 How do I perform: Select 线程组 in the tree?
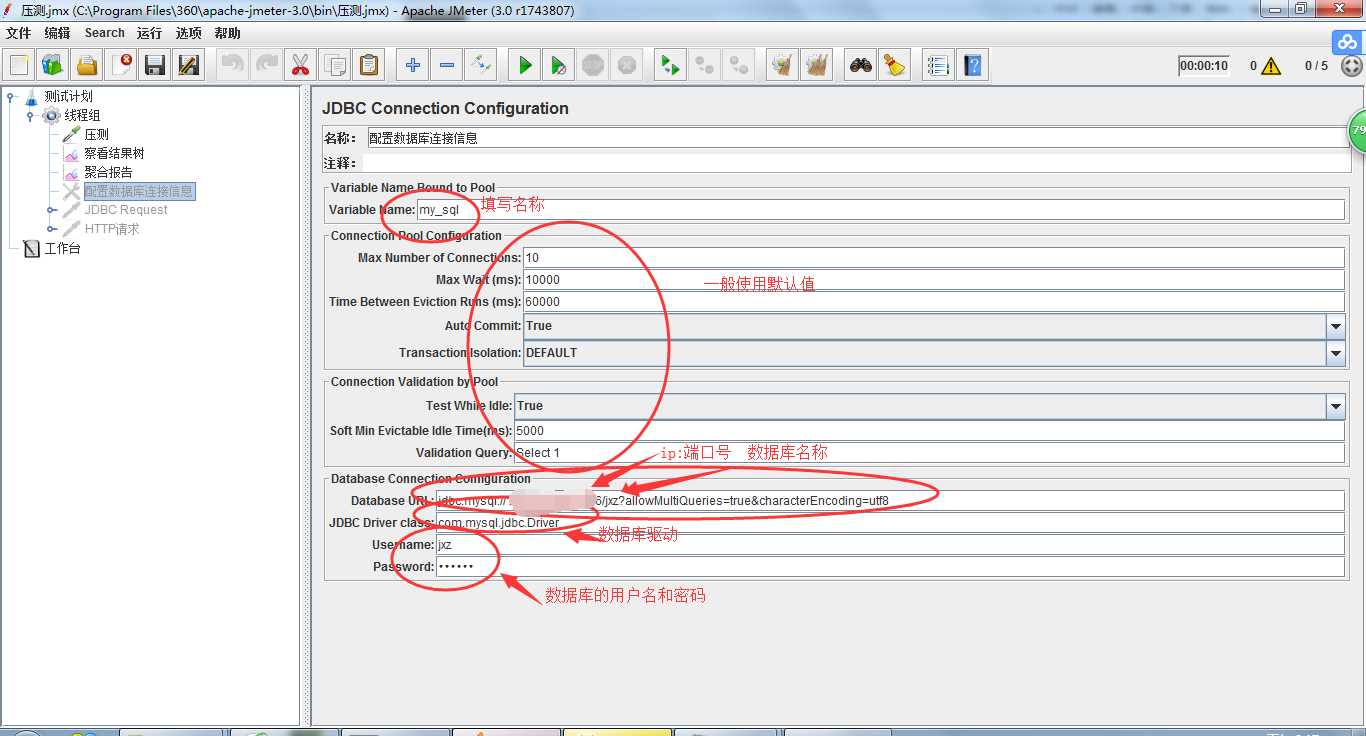[82, 116]
